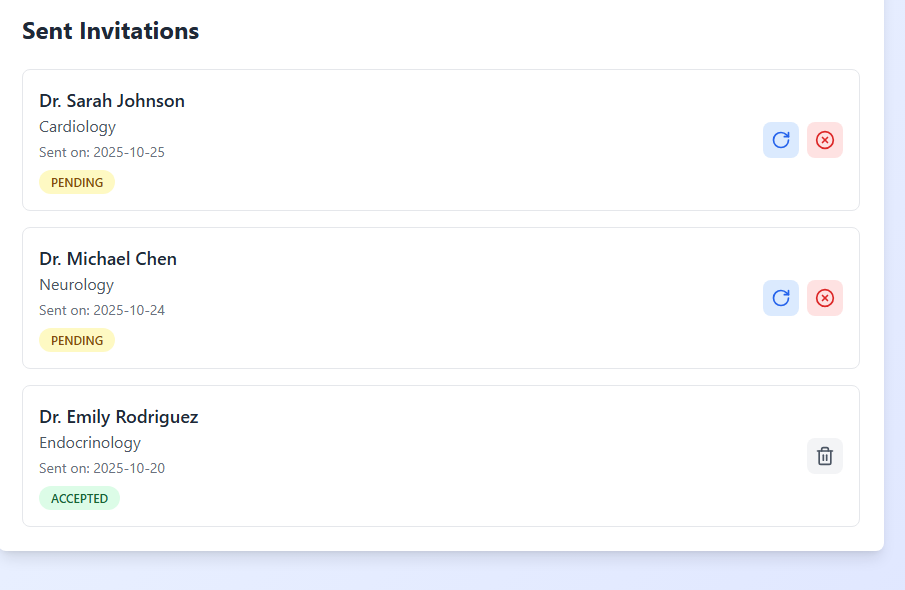The image size is (905, 590).
Task: Open the Dr. Emily Rodriguez name
Action: [119, 417]
